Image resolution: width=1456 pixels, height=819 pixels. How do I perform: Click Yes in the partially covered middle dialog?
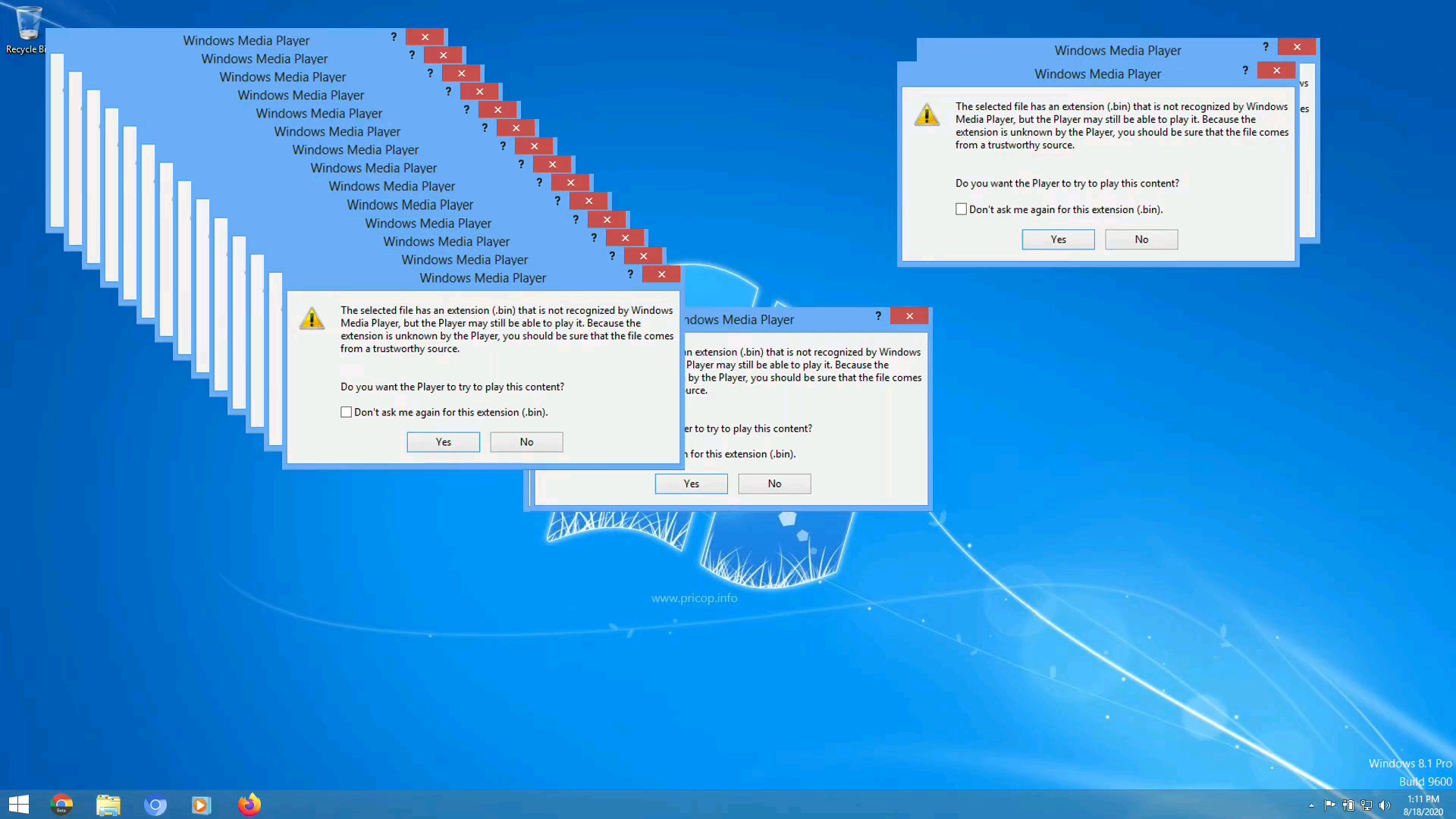[x=692, y=484]
